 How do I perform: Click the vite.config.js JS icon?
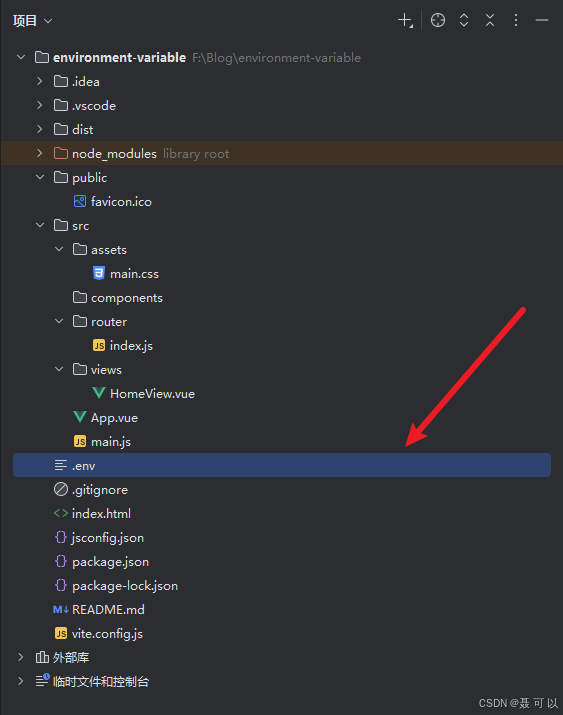click(x=61, y=633)
